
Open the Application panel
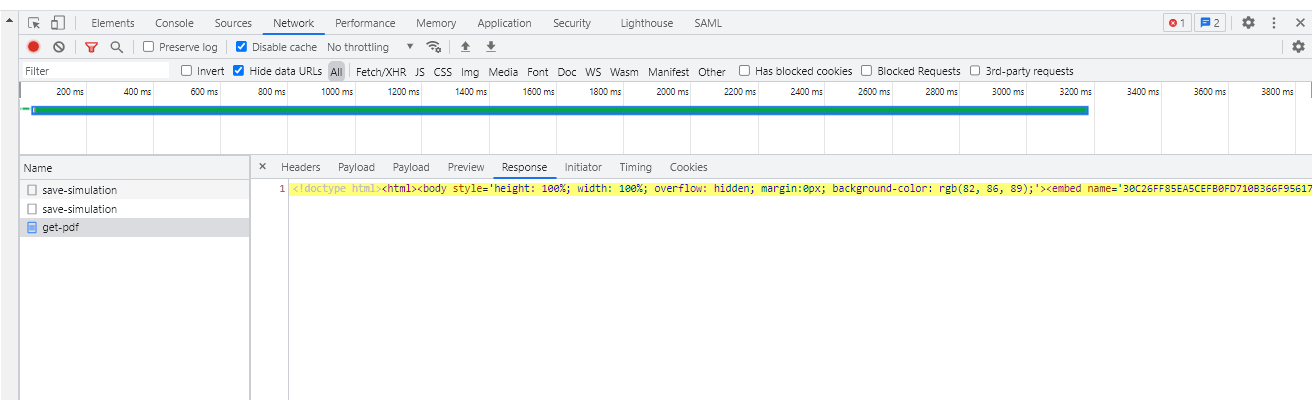(504, 23)
